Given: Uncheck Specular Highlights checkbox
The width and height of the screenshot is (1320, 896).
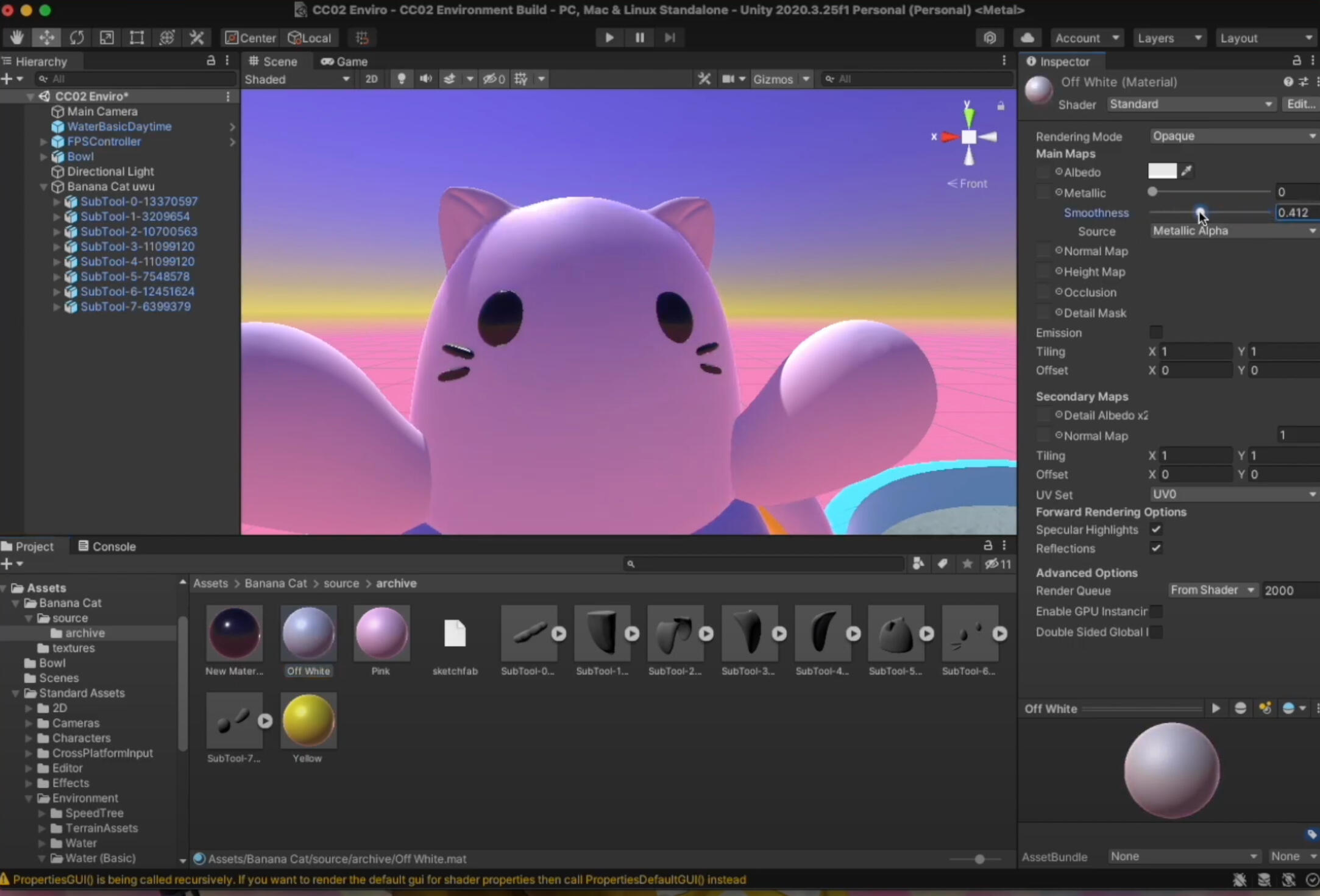Looking at the screenshot, I should pos(1155,529).
